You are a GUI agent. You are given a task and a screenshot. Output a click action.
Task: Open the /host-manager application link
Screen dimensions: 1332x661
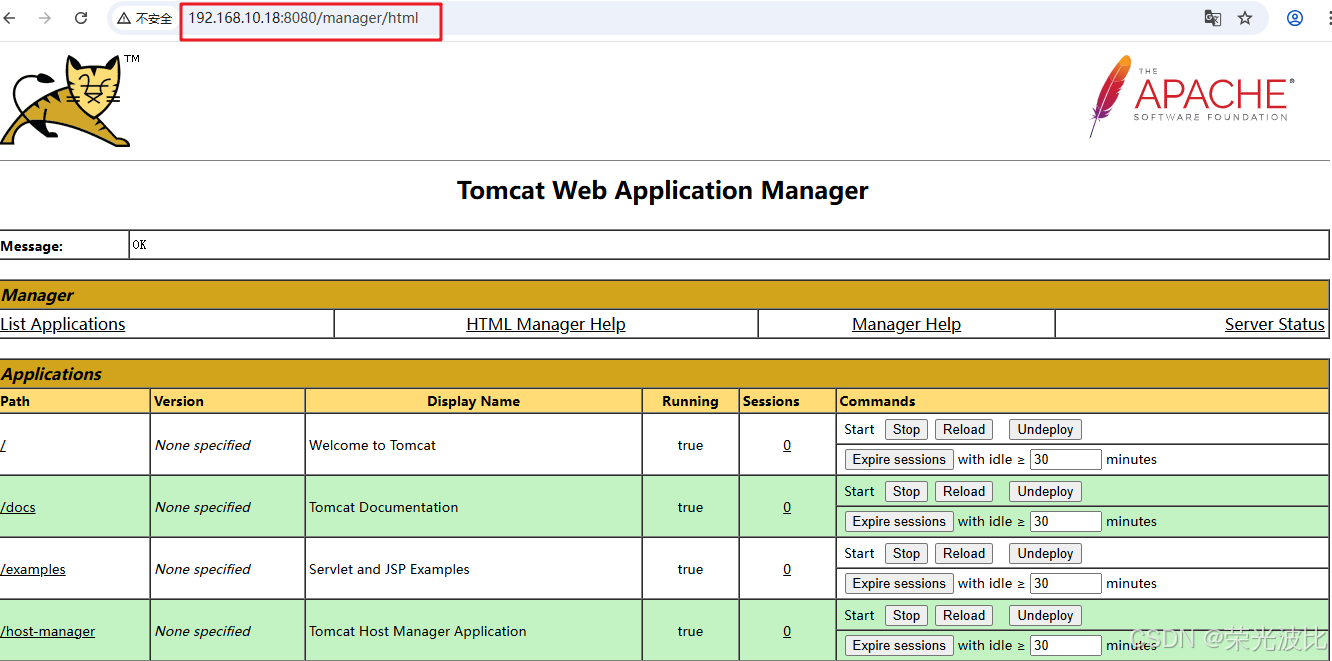click(48, 631)
